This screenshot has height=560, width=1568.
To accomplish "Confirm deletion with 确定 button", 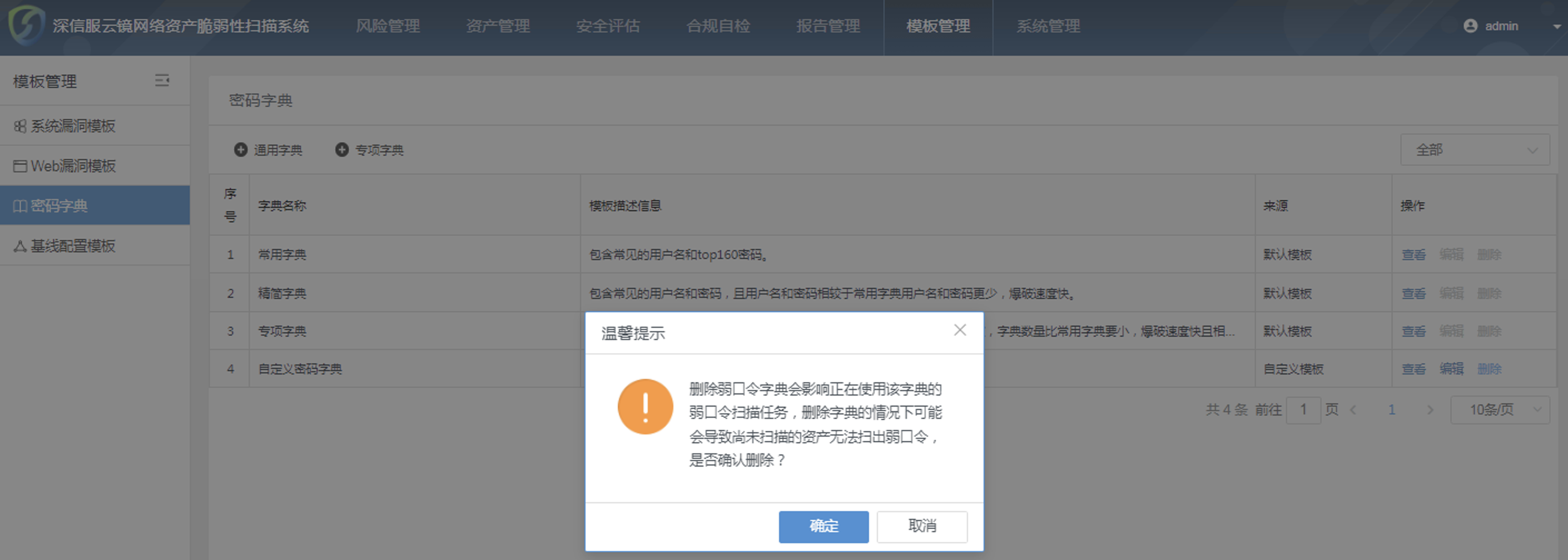I will [x=823, y=526].
